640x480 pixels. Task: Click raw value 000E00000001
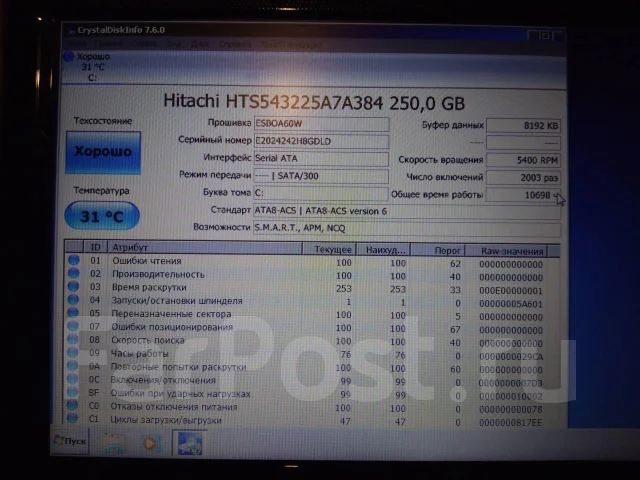coord(511,291)
